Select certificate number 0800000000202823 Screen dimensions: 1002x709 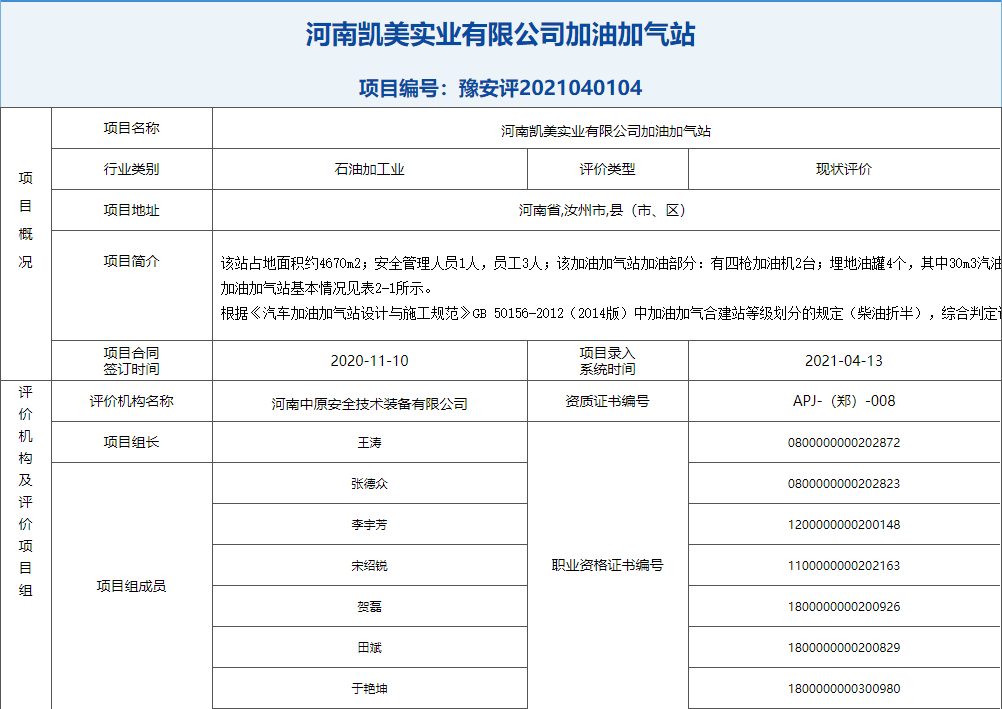click(x=844, y=483)
